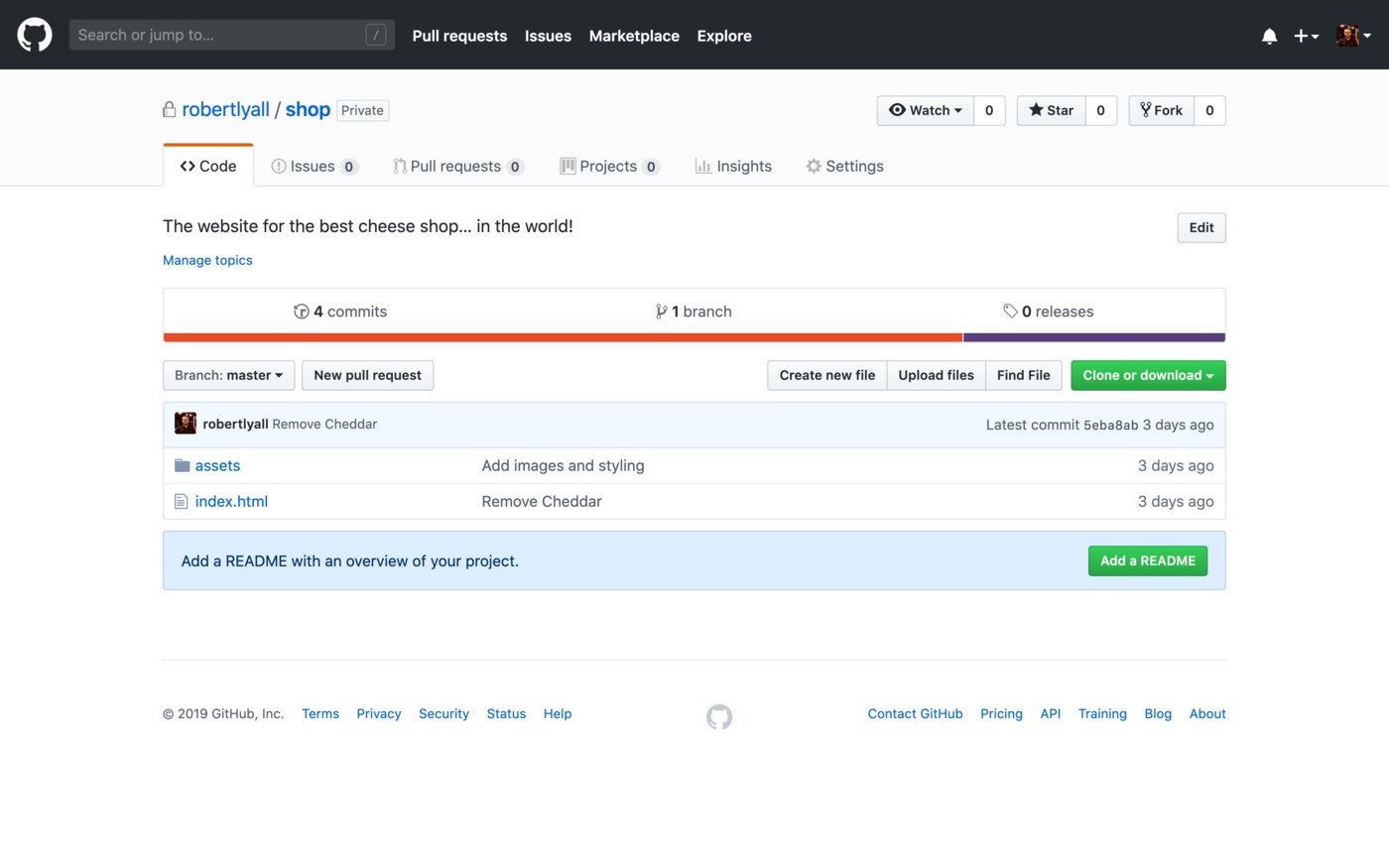Focus the Search or jump to field
Screen dimensions: 1389x868
[x=231, y=35]
